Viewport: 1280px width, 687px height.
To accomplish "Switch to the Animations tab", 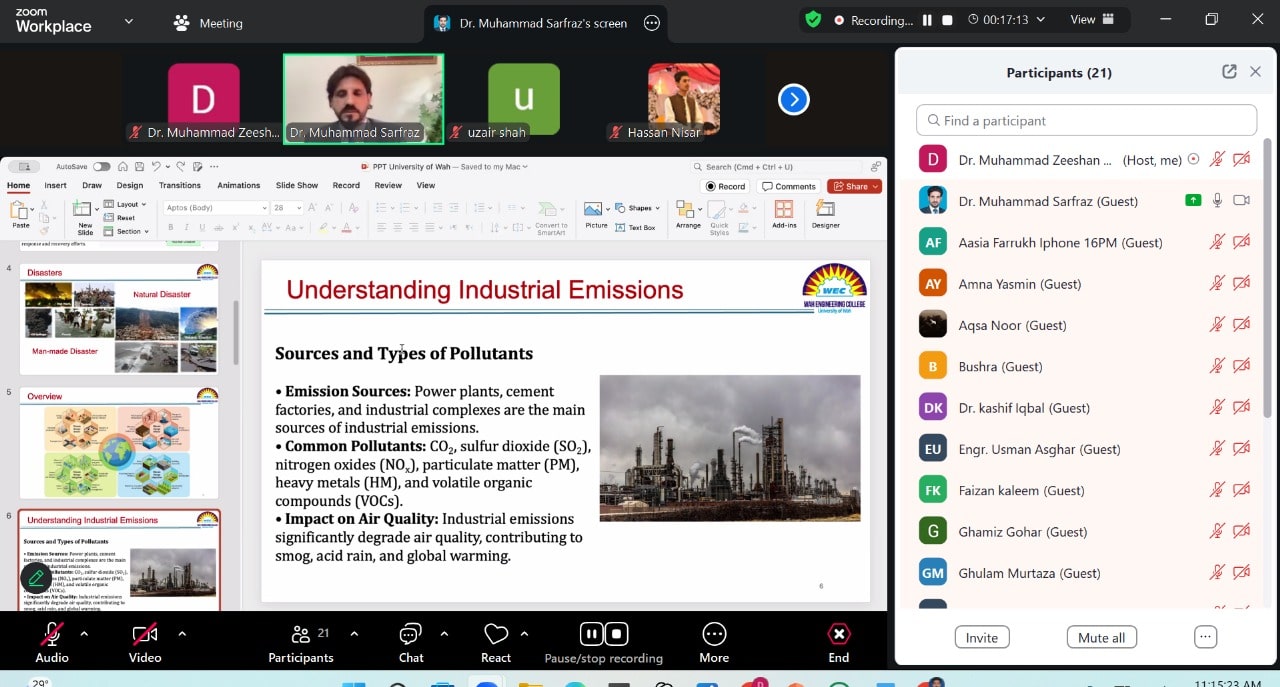I will (239, 185).
